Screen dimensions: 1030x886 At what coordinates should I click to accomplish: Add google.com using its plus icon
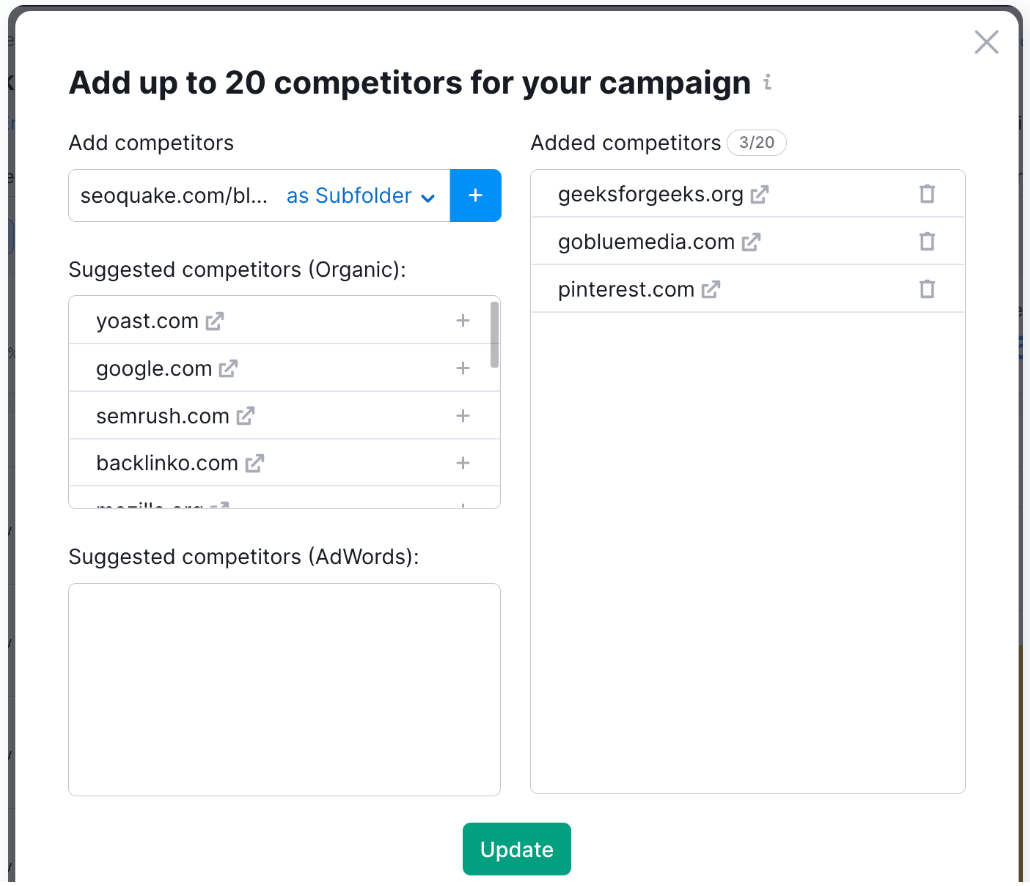pyautogui.click(x=463, y=368)
